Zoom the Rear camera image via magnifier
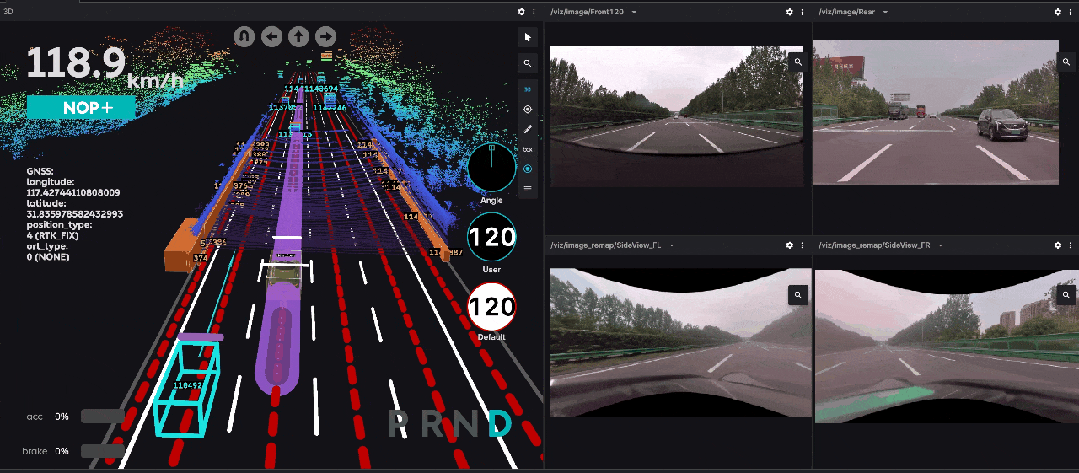The image size is (1079, 473). [1067, 62]
